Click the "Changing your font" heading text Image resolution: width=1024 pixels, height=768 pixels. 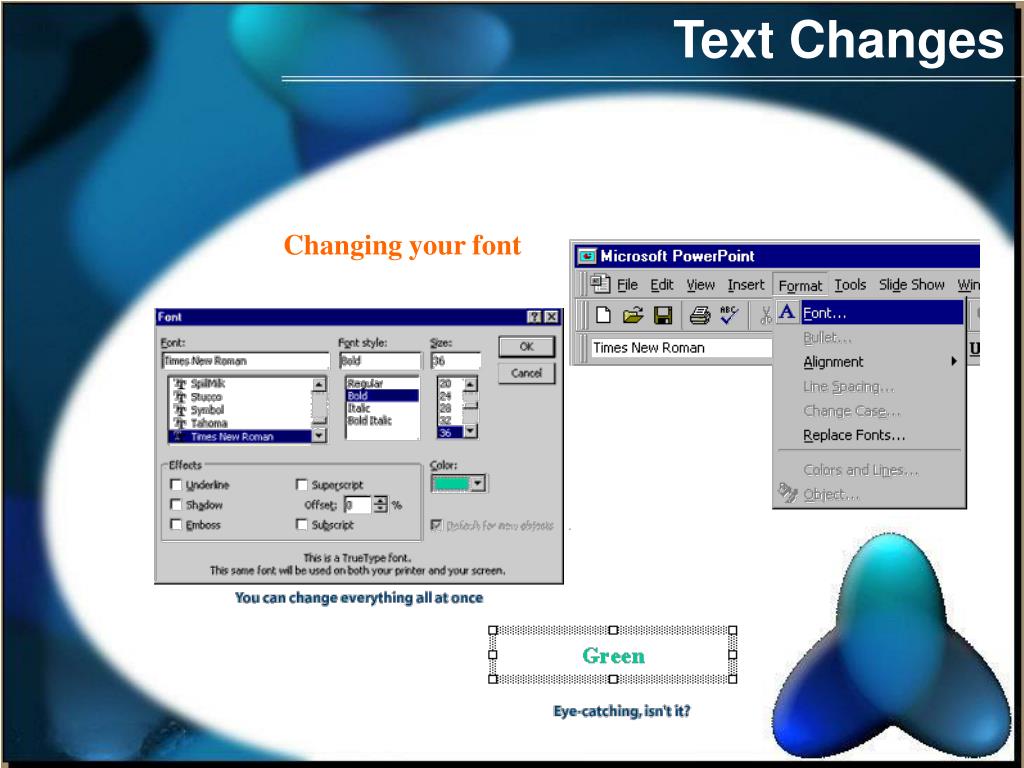pos(402,246)
